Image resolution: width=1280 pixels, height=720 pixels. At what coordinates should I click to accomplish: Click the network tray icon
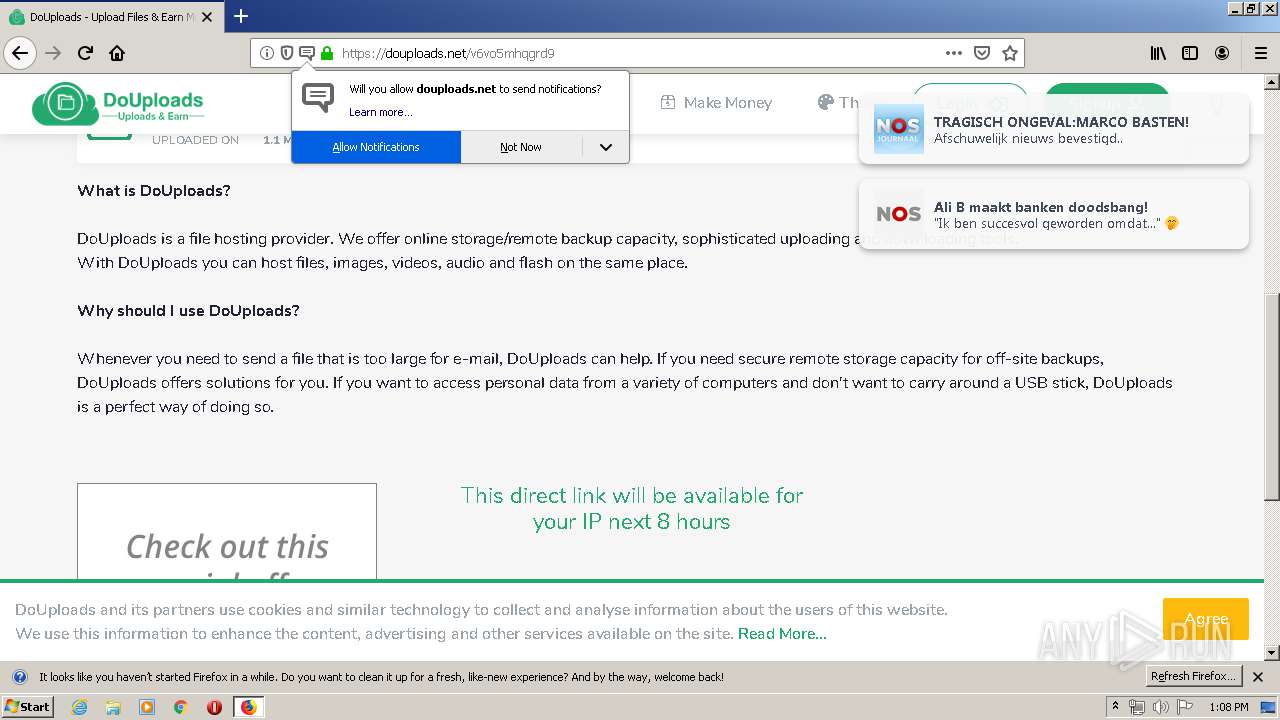1137,707
